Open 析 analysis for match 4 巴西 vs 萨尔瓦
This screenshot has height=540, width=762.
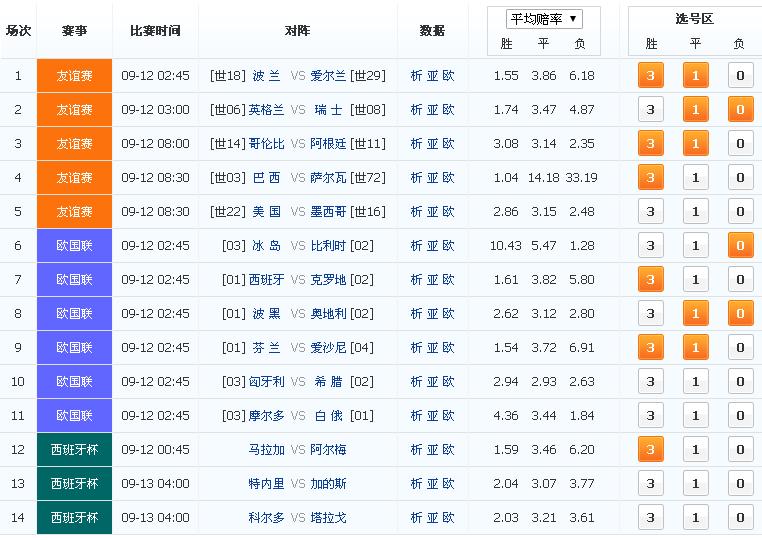click(x=416, y=177)
